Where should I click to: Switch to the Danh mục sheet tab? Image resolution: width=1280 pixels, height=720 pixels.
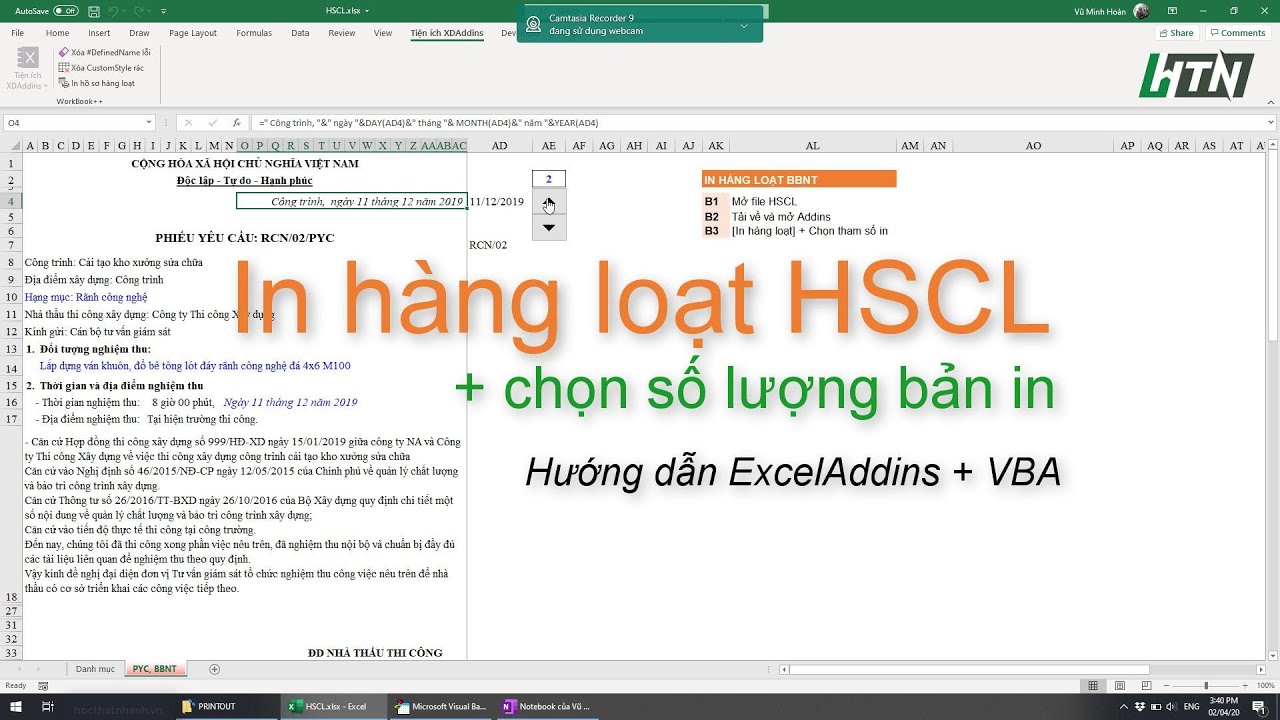click(x=96, y=669)
